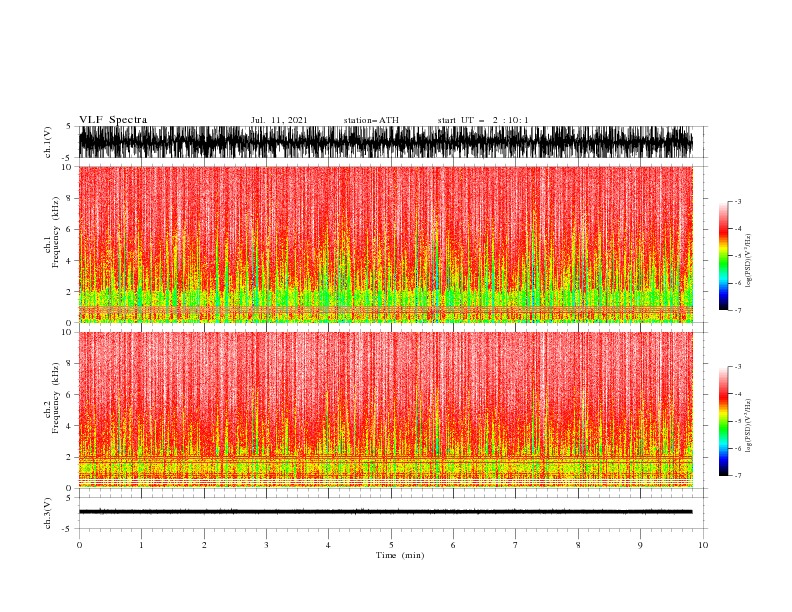
Task: Click time axis tick label '5'
Action: pyautogui.click(x=391, y=545)
